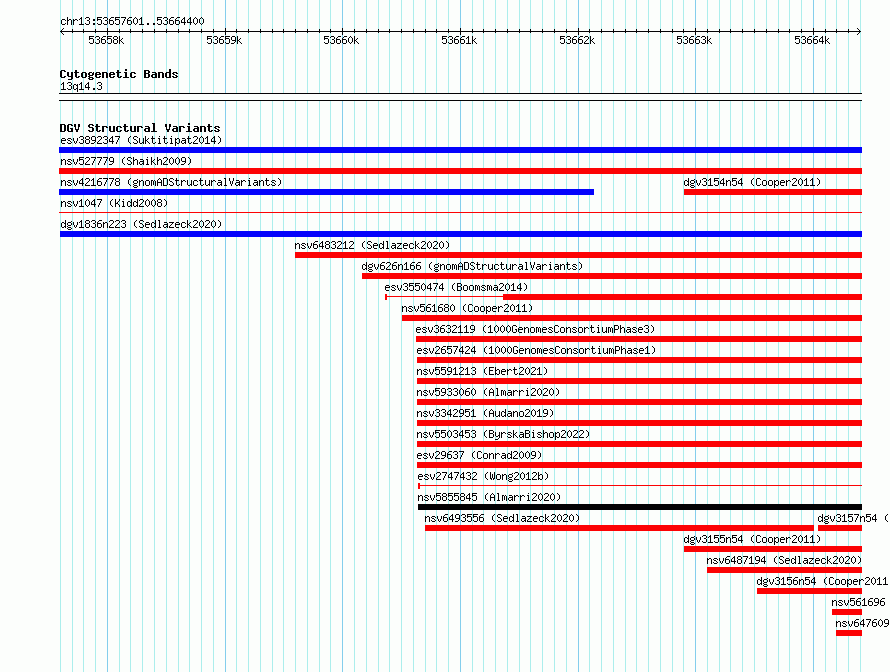This screenshot has width=890, height=672.
Task: Select nsv3342951 (Audano2019) label
Action: pyautogui.click(x=485, y=413)
